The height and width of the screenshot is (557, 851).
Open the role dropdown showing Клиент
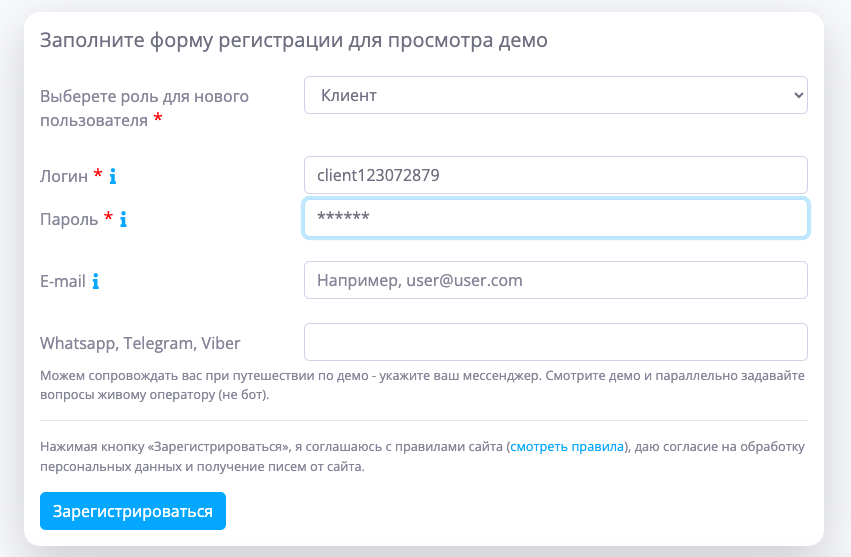tap(555, 95)
